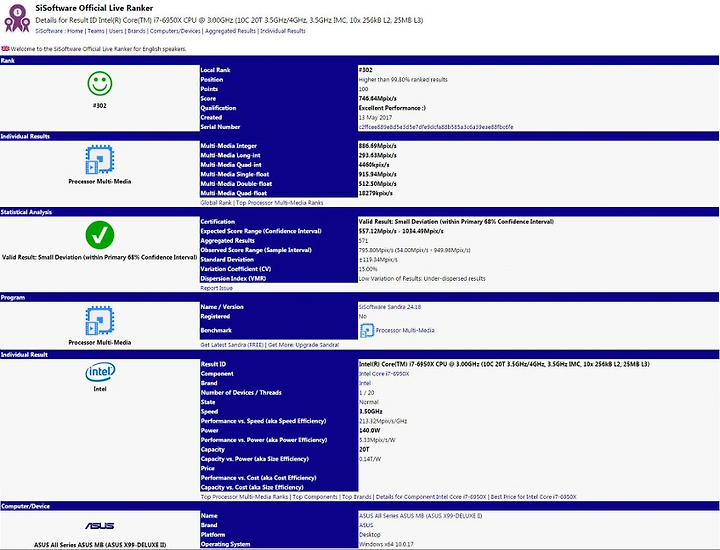This screenshot has height=550, width=720.
Task: Click Get Latest Sandra (FREE) link
Action: pos(232,345)
